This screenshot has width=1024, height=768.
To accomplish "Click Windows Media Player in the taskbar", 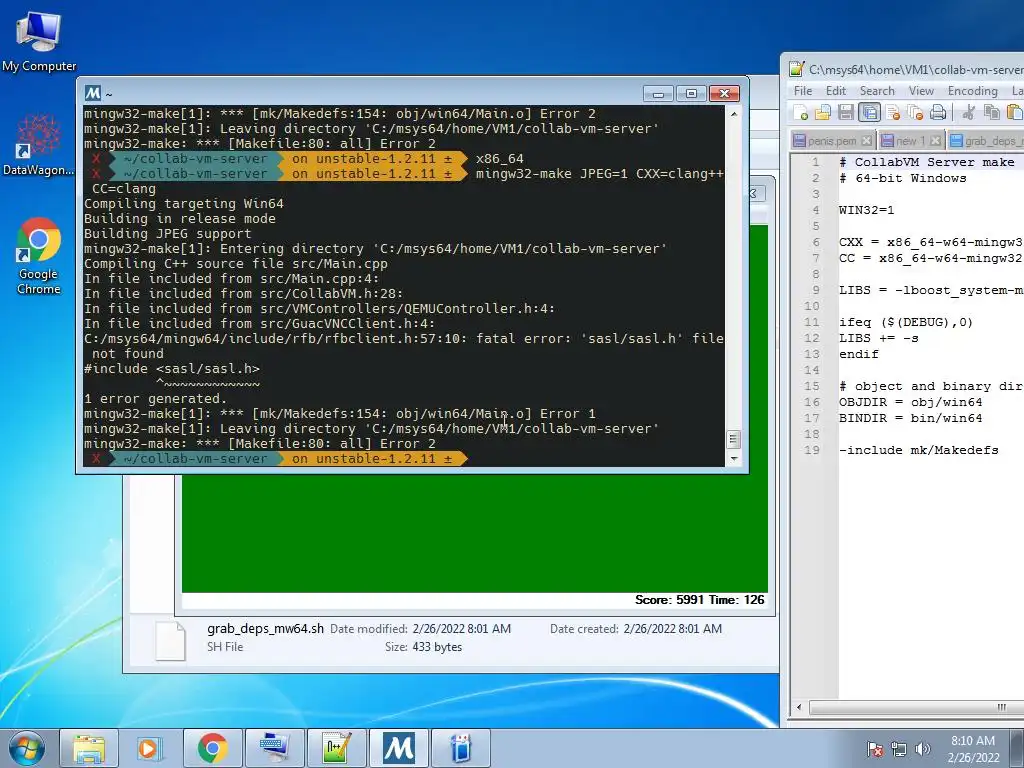I will click(150, 748).
